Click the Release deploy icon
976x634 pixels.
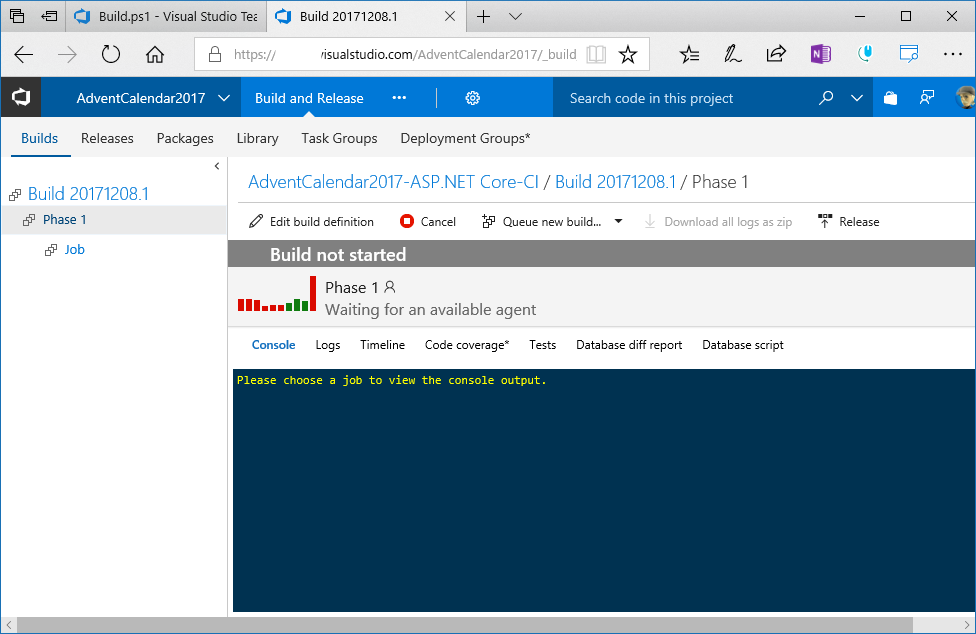point(825,221)
